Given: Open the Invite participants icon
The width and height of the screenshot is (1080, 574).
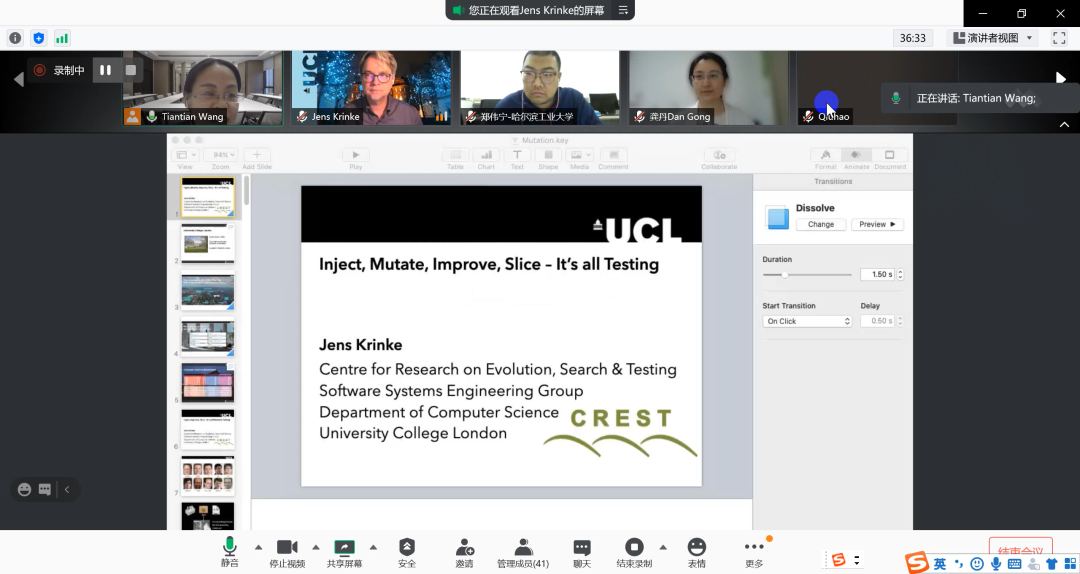Looking at the screenshot, I should tap(464, 548).
